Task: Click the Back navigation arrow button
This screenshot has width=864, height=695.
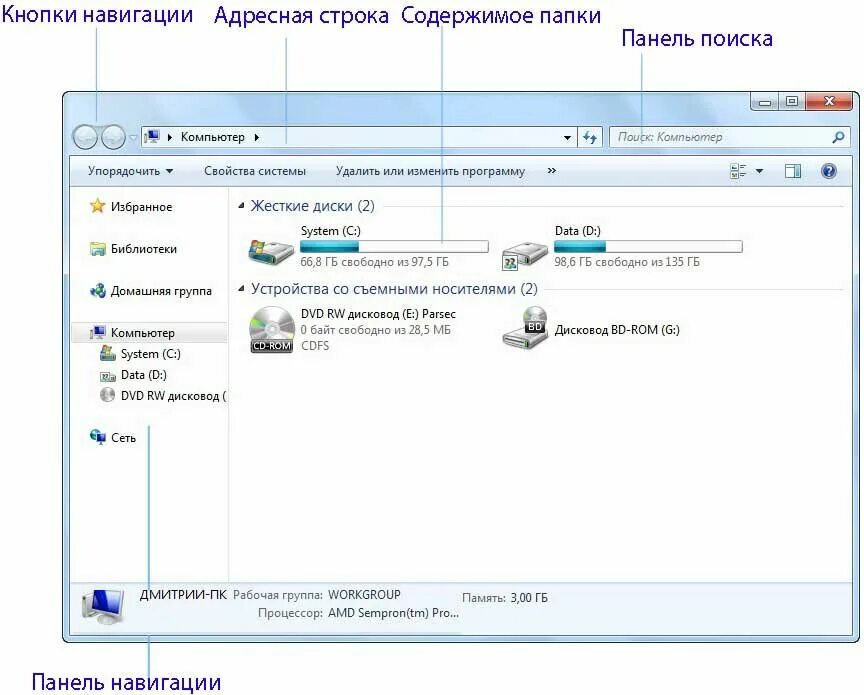Action: [85, 137]
